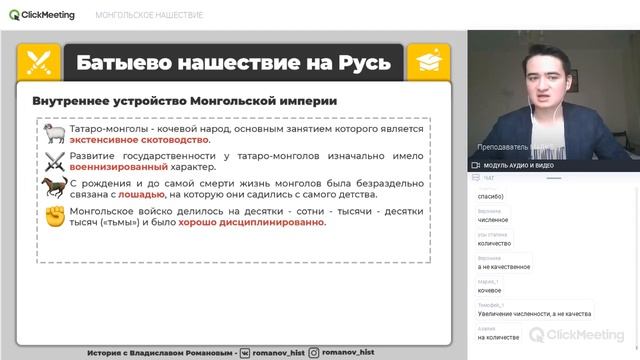Click the graduation cap icon on slide
This screenshot has height=360, width=640.
click(429, 62)
